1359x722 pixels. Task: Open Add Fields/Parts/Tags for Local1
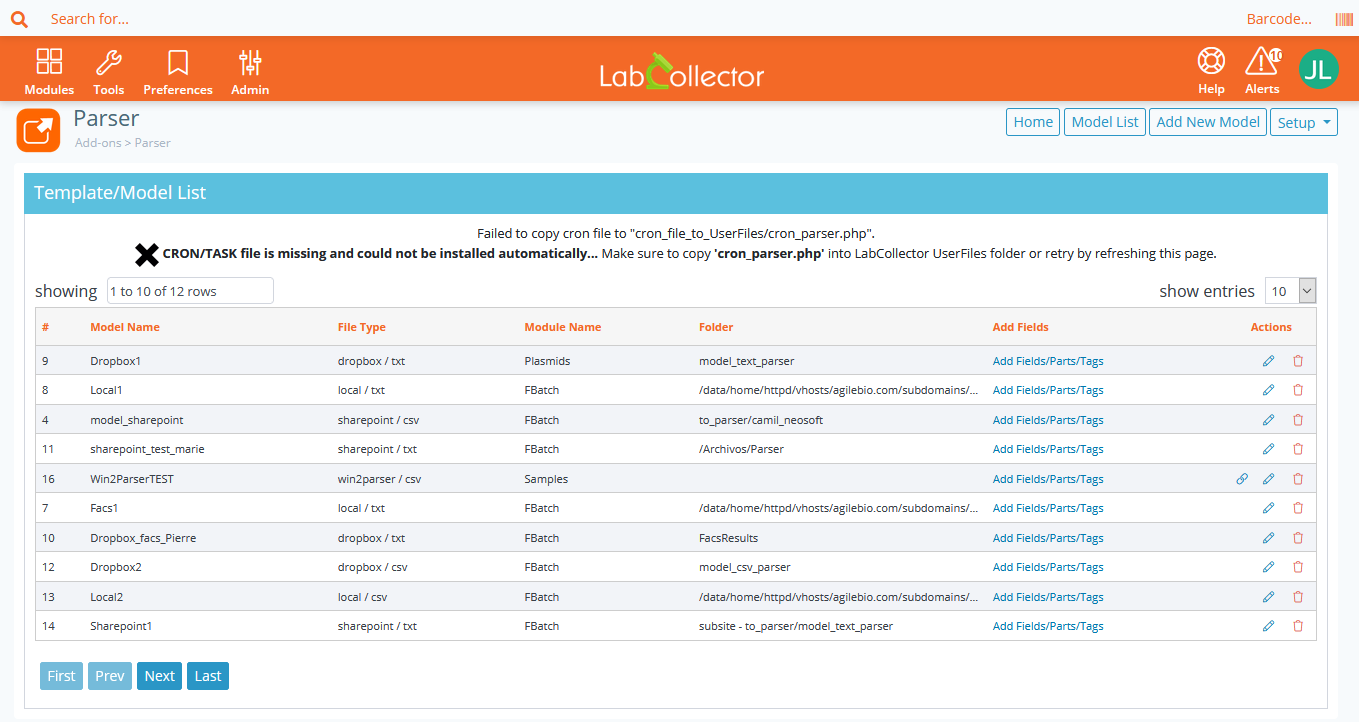(1048, 390)
